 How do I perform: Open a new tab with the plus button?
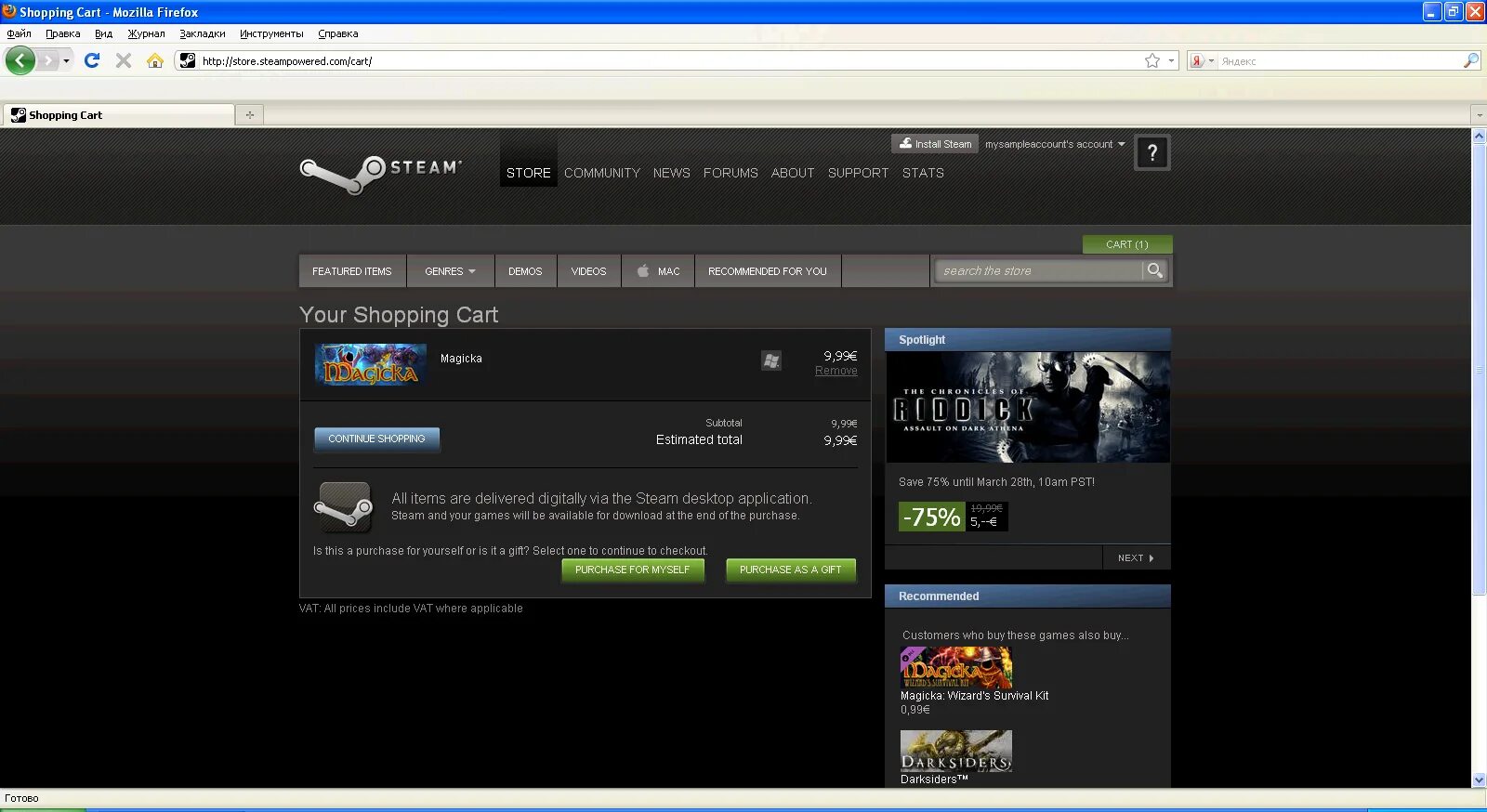coord(249,115)
